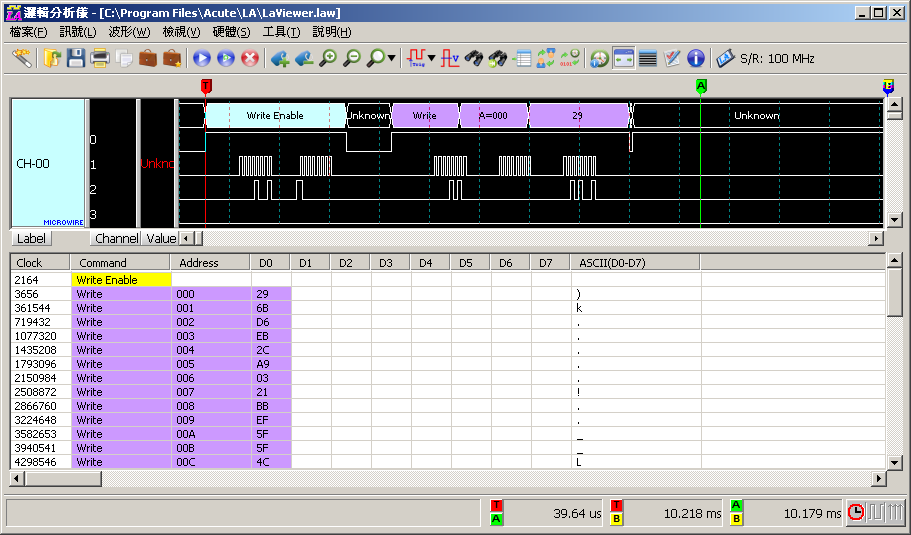This screenshot has width=911, height=535.
Task: Click the remove label tag icon
Action: point(304,58)
